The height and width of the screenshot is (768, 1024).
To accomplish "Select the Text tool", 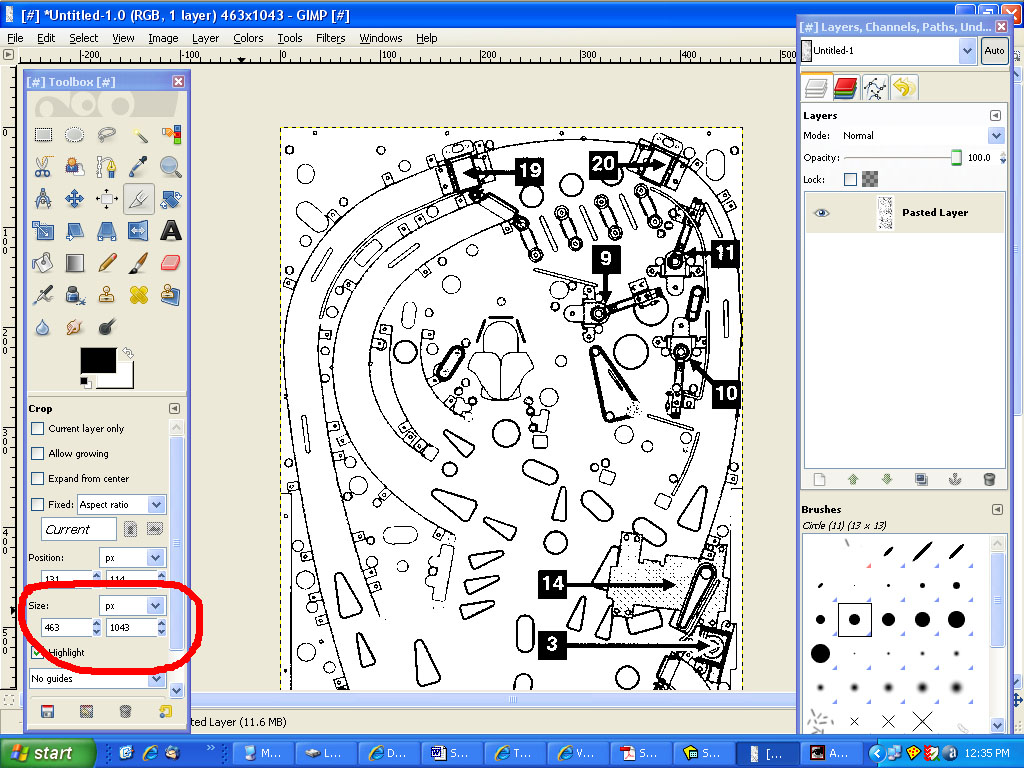I will [x=171, y=231].
